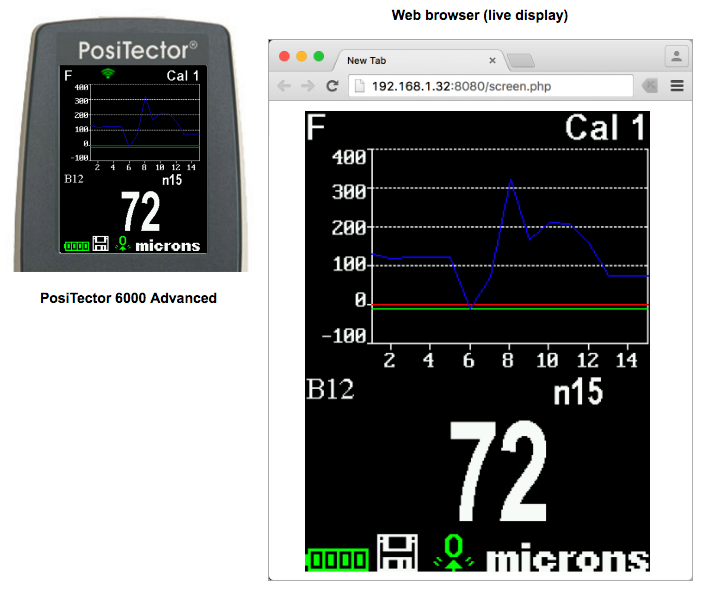This screenshot has width=703, height=596.
Task: Click 'B12' on PosiTector device screen
Action: click(74, 179)
